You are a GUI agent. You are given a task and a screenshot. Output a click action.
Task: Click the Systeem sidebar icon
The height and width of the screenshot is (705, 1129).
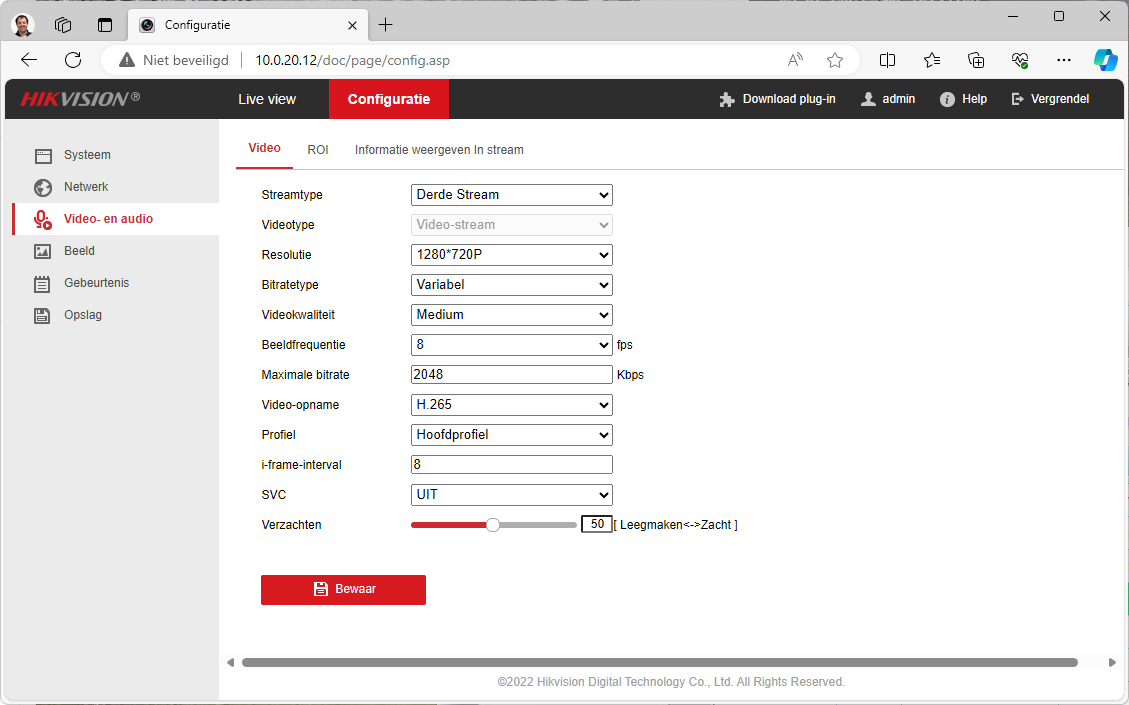tap(43, 156)
